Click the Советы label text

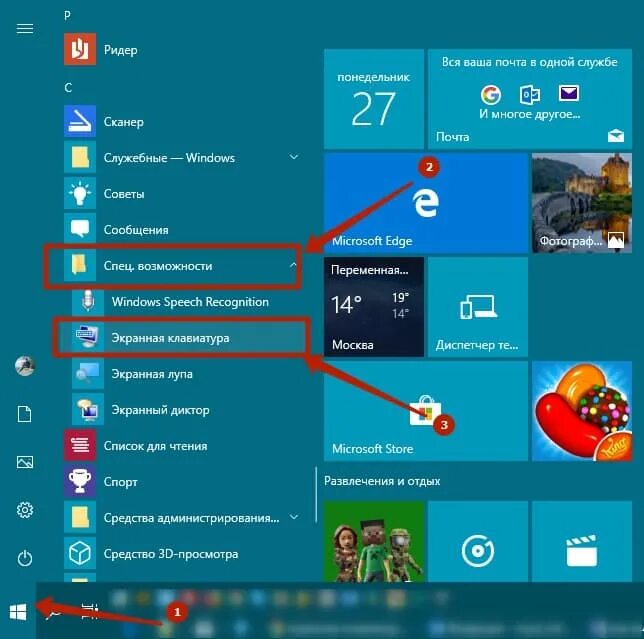pyautogui.click(x=124, y=194)
